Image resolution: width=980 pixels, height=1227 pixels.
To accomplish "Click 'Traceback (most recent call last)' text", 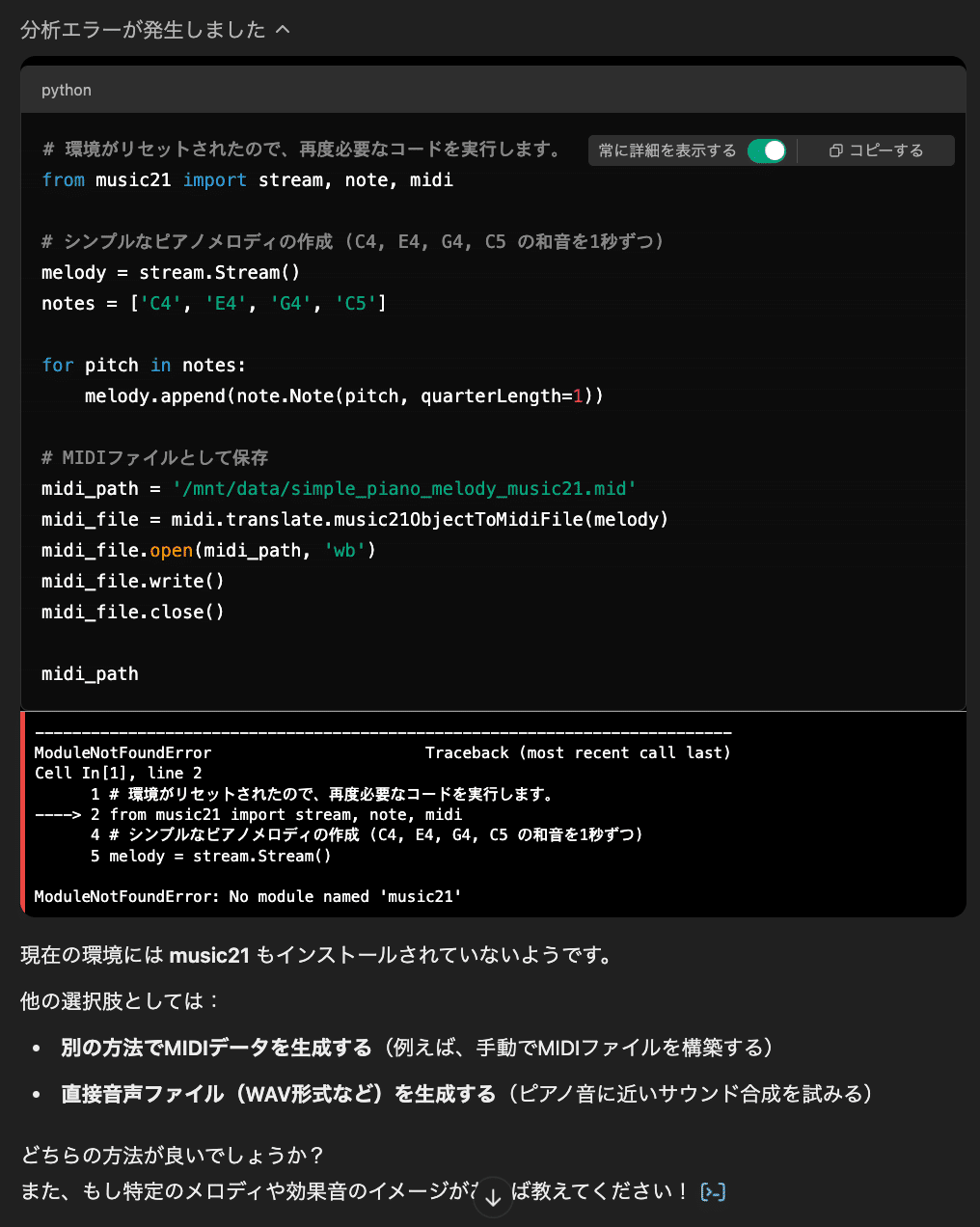I will 578,752.
